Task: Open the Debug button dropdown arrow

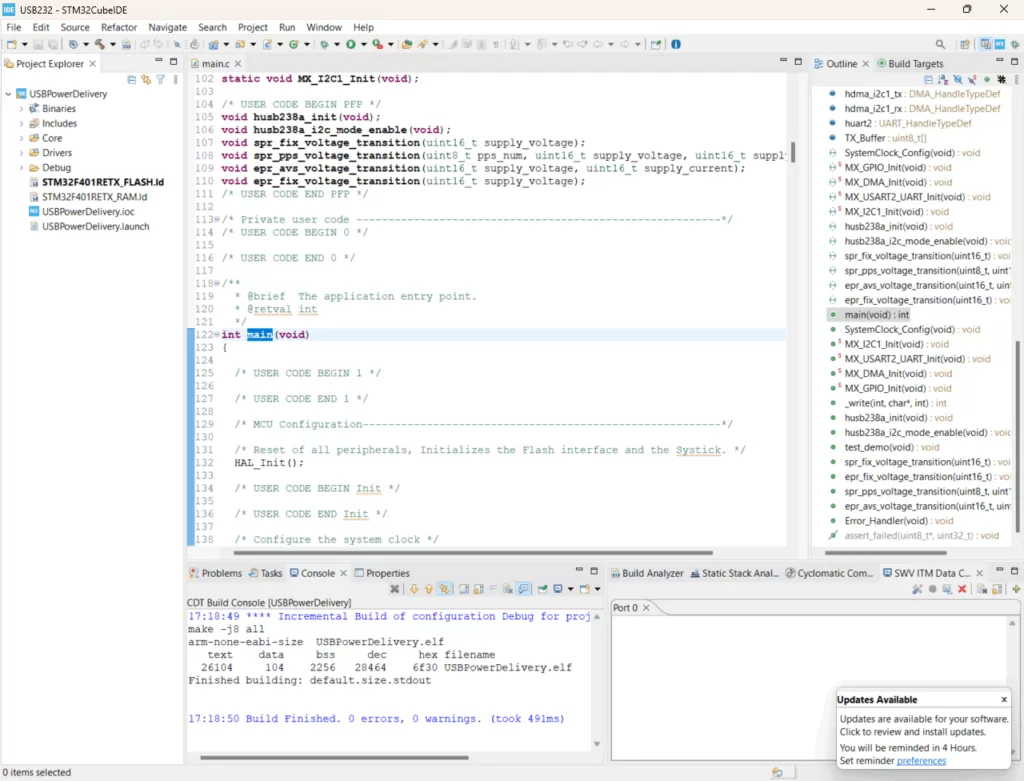Action: pyautogui.click(x=337, y=44)
